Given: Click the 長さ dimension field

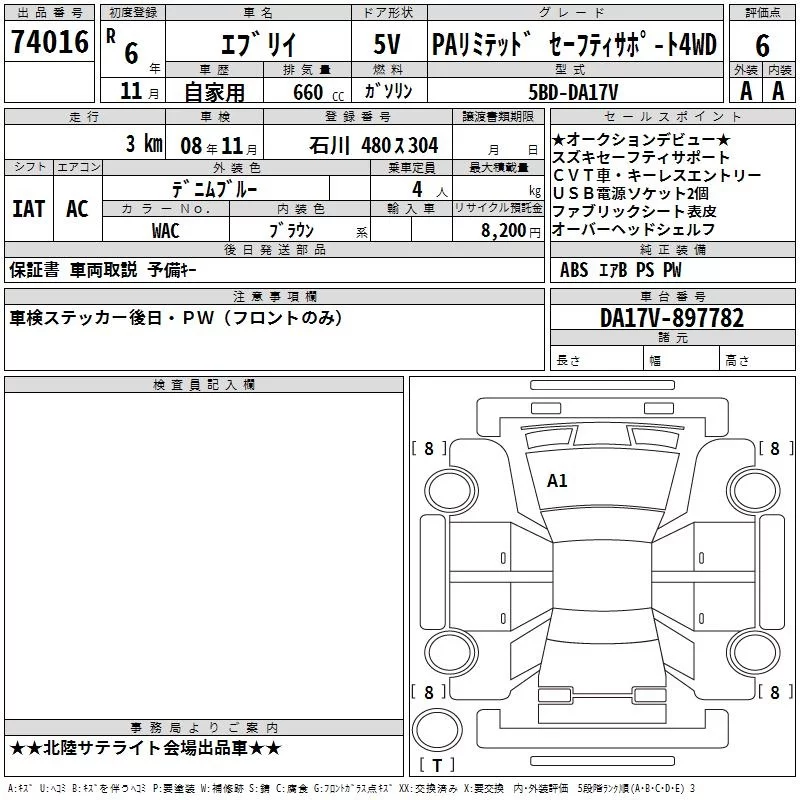Looking at the screenshot, I should [x=596, y=358].
